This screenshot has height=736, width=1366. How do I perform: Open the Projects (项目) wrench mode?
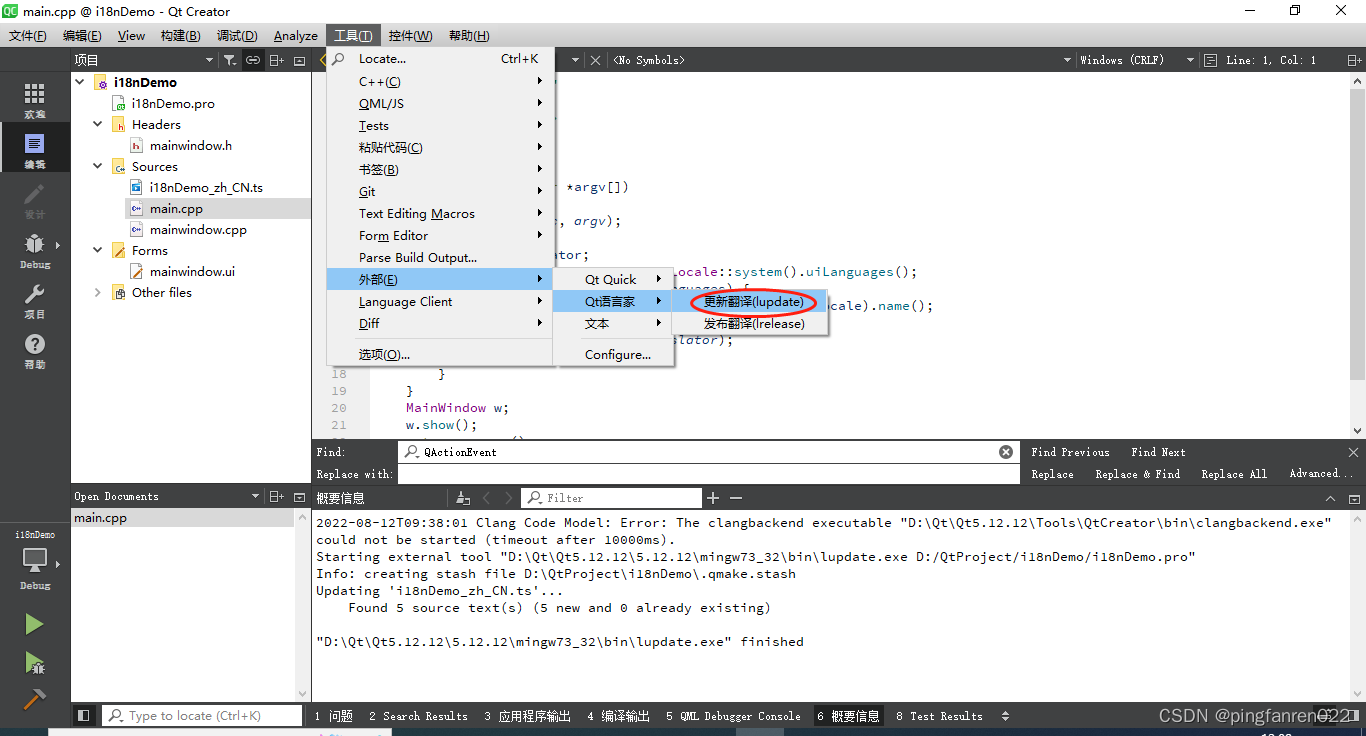[35, 300]
